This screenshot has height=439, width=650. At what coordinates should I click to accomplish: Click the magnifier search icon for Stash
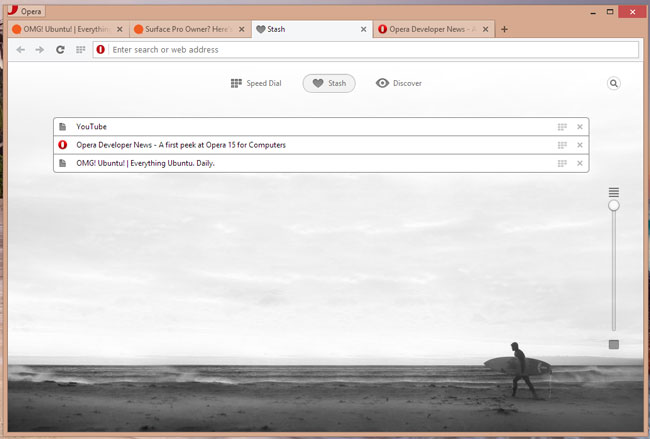pyautogui.click(x=614, y=83)
